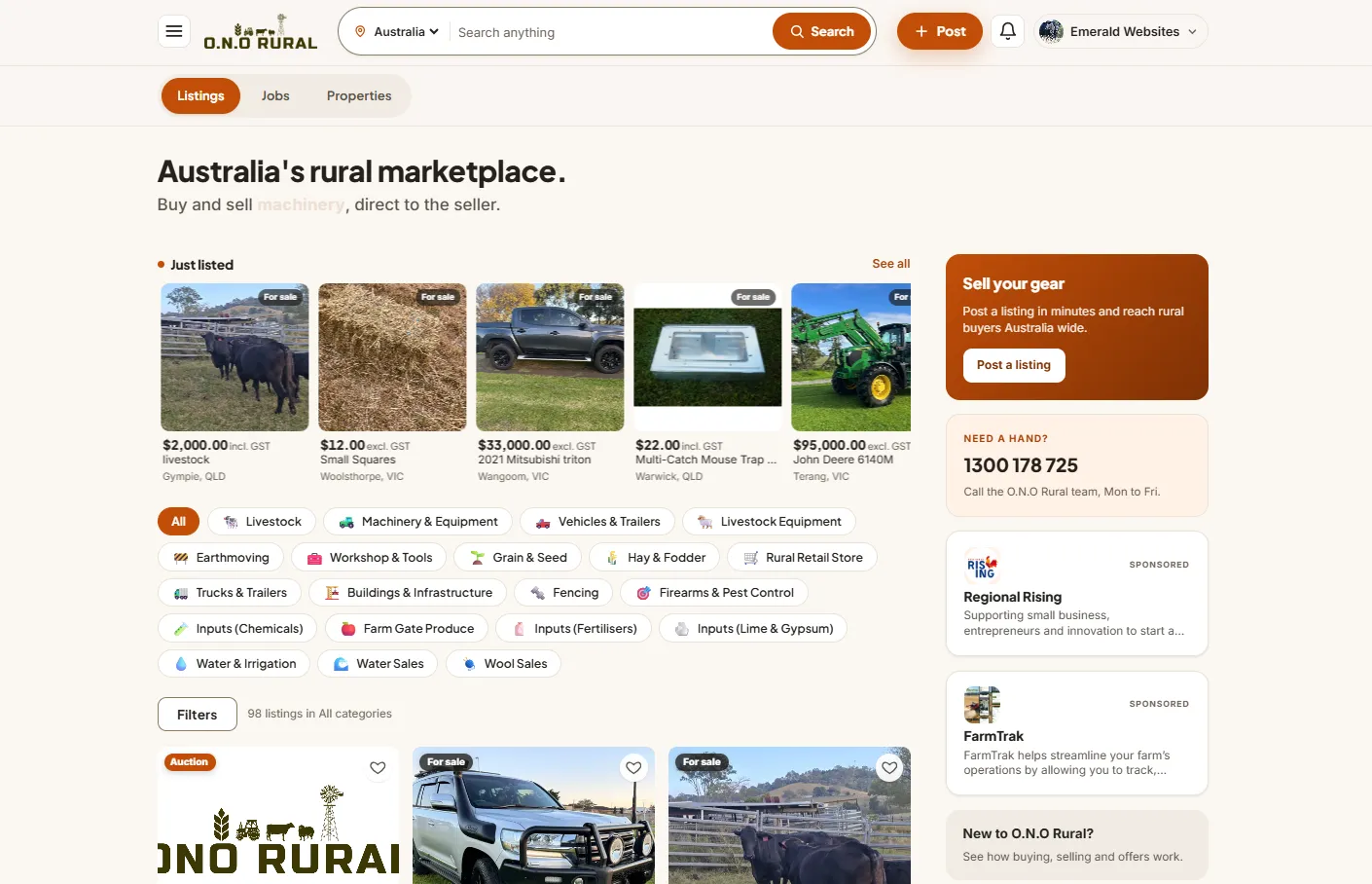Click the Firearms & Pest Control target icon
This screenshot has height=884, width=1372.
(x=643, y=593)
